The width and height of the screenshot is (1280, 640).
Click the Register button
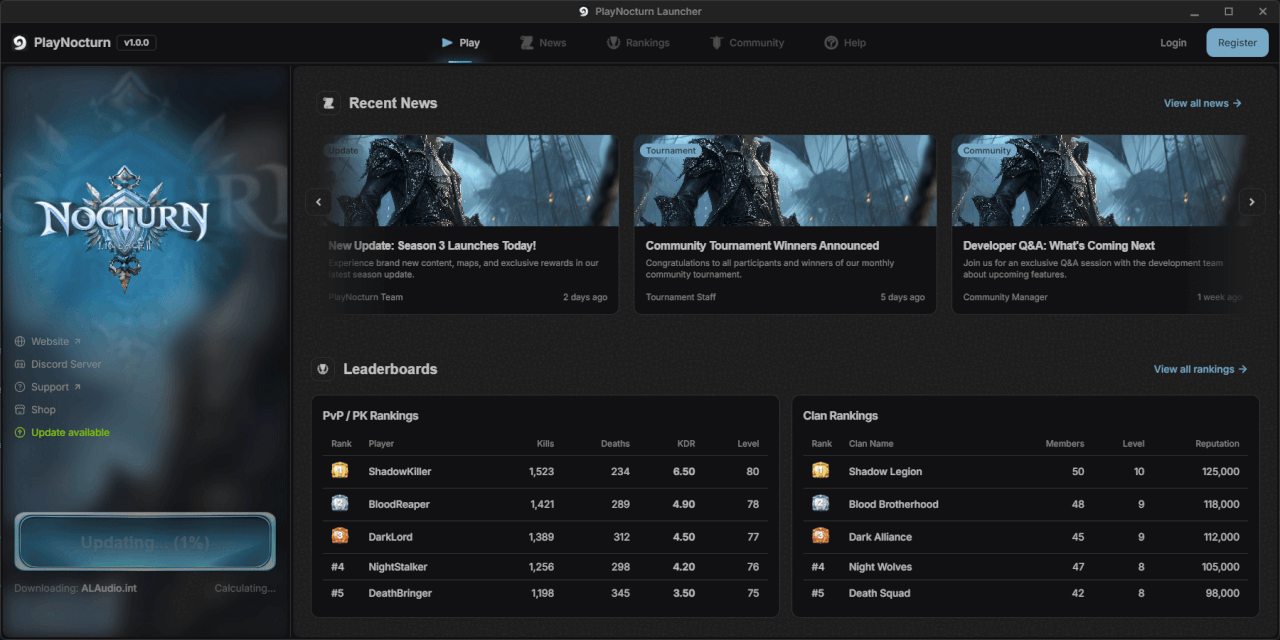(1237, 43)
